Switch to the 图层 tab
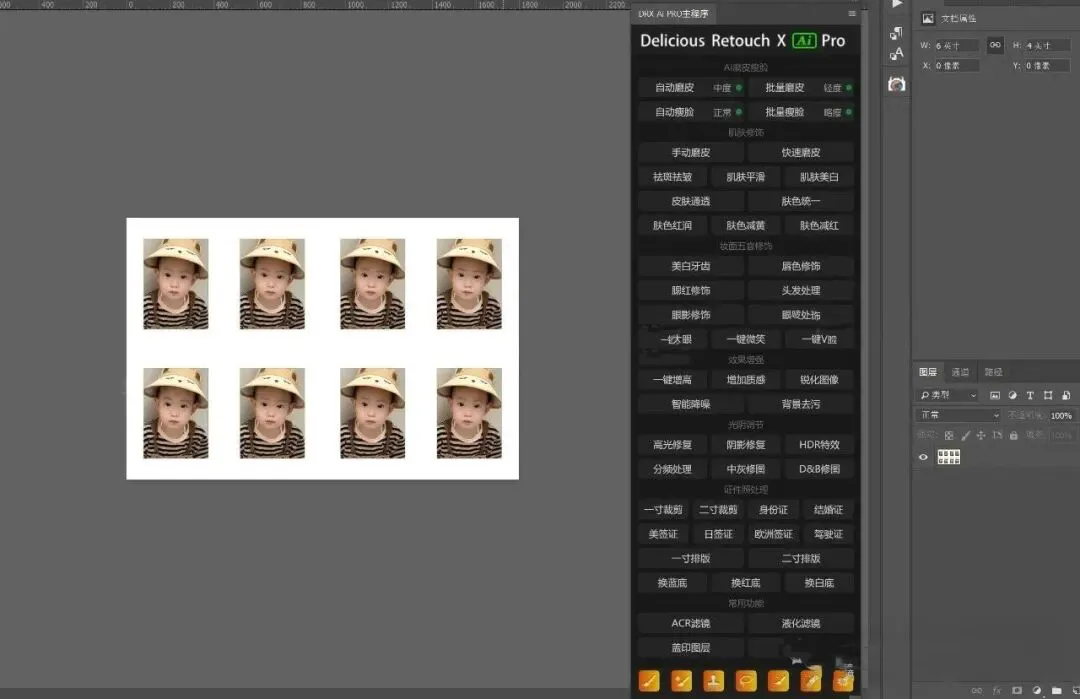 tap(928, 372)
